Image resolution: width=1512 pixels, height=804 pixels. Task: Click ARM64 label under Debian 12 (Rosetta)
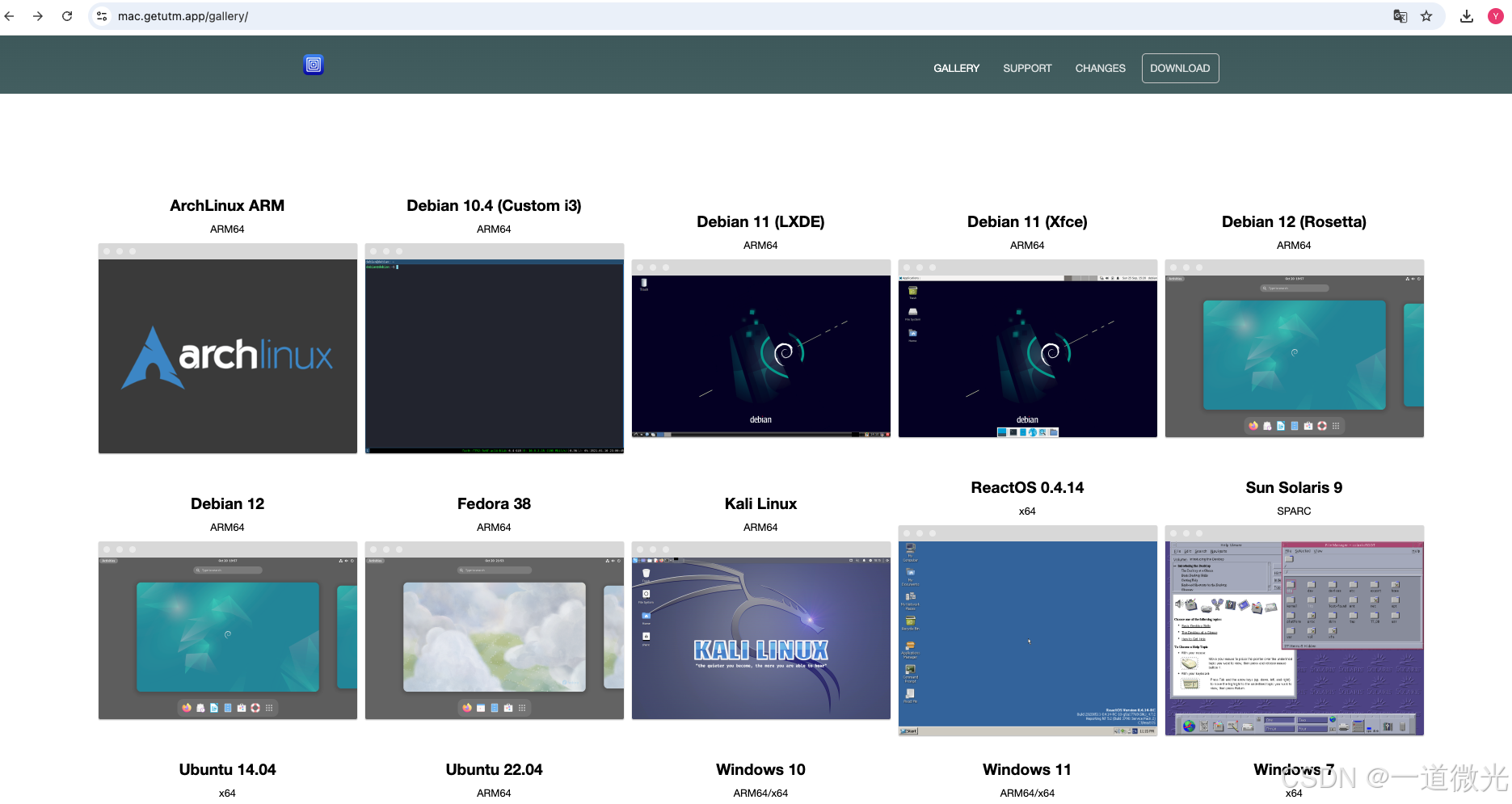coord(1294,246)
